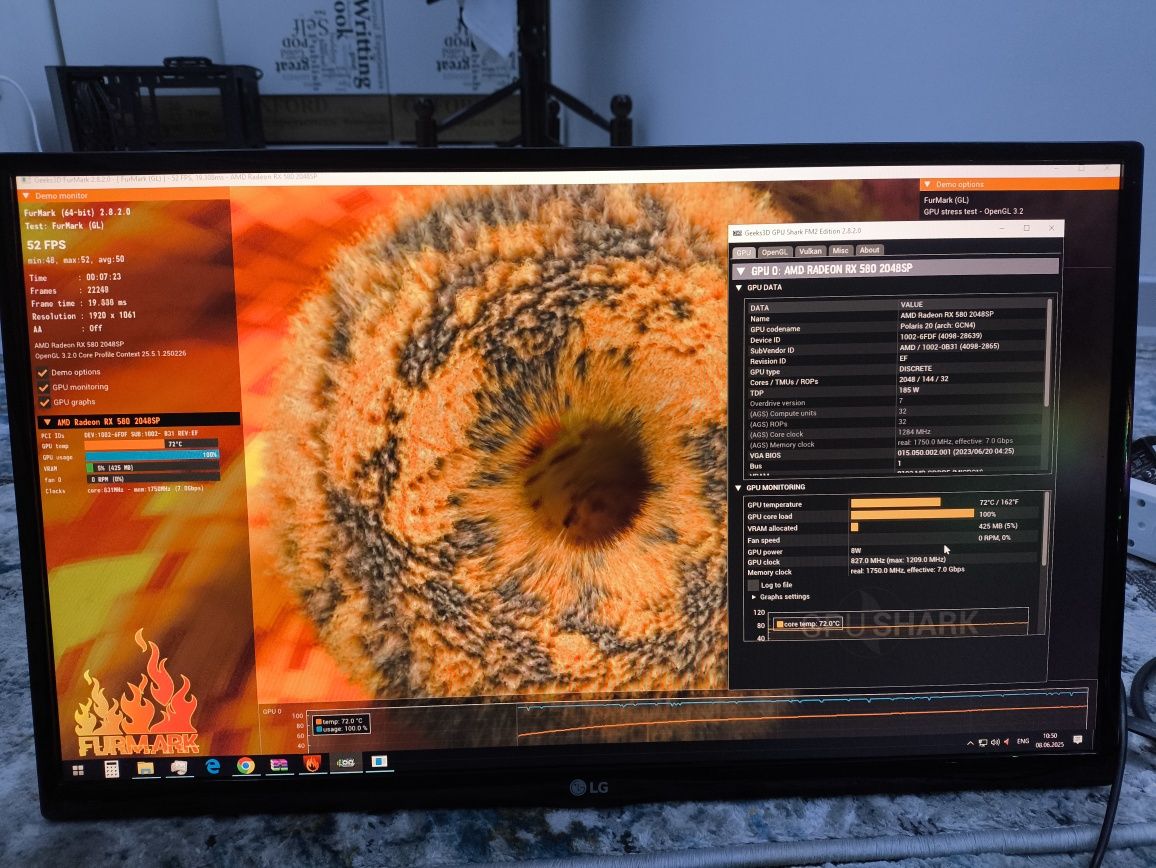
Task: Click the Resolution value 1920 x 1061
Action: coord(112,315)
